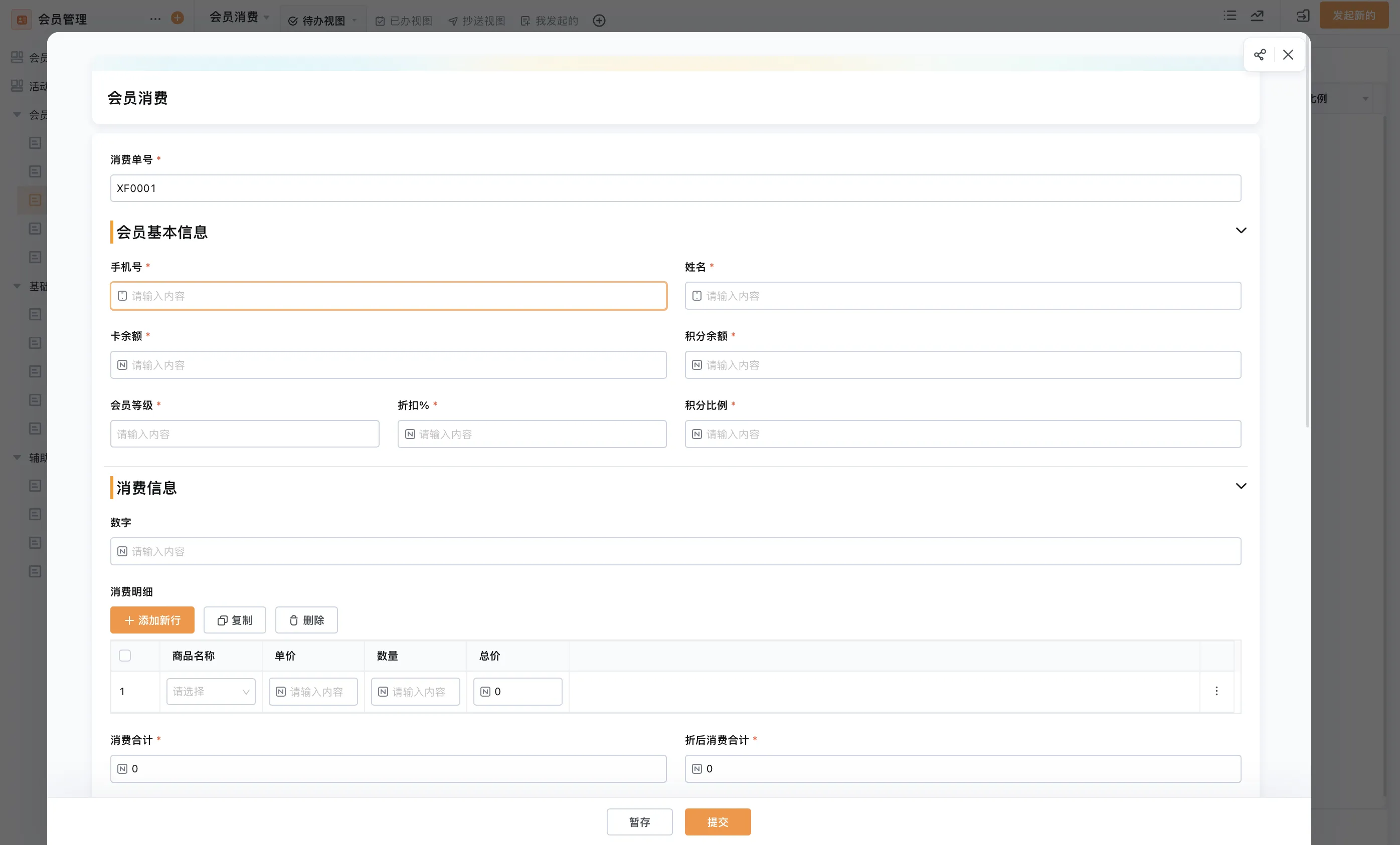This screenshot has width=1400, height=845.
Task: Open the 商品名称 请选择 dropdown in row 1
Action: 211,692
